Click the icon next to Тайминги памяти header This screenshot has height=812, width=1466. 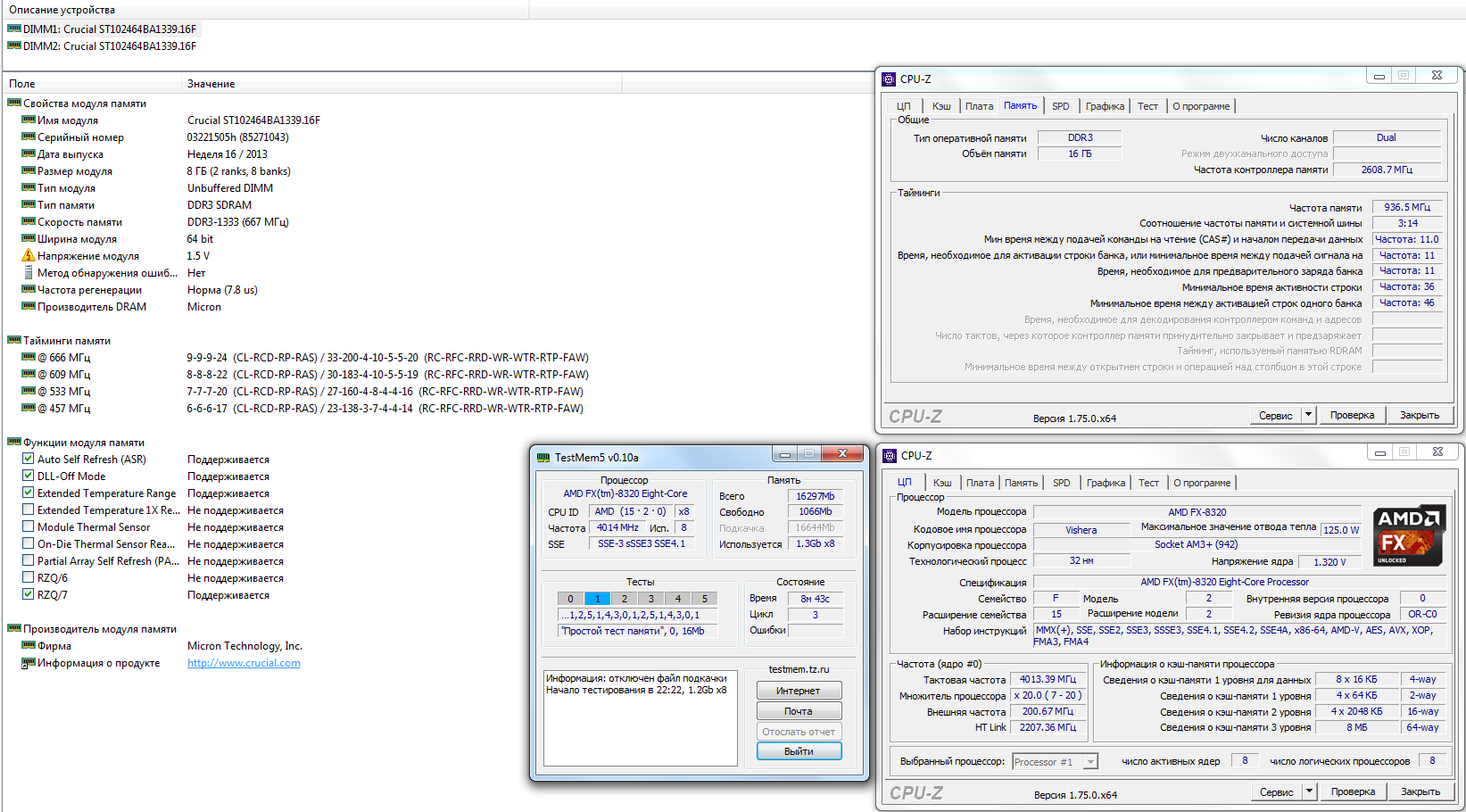pos(14,340)
